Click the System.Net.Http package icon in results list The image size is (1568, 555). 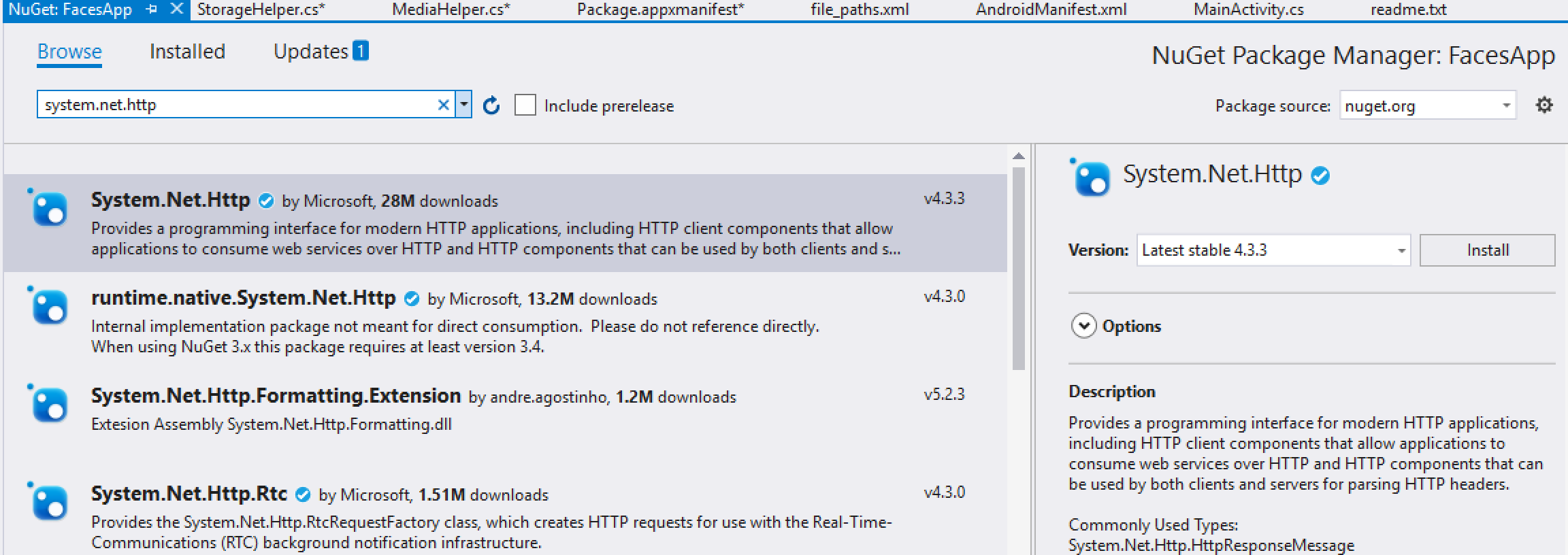point(48,207)
